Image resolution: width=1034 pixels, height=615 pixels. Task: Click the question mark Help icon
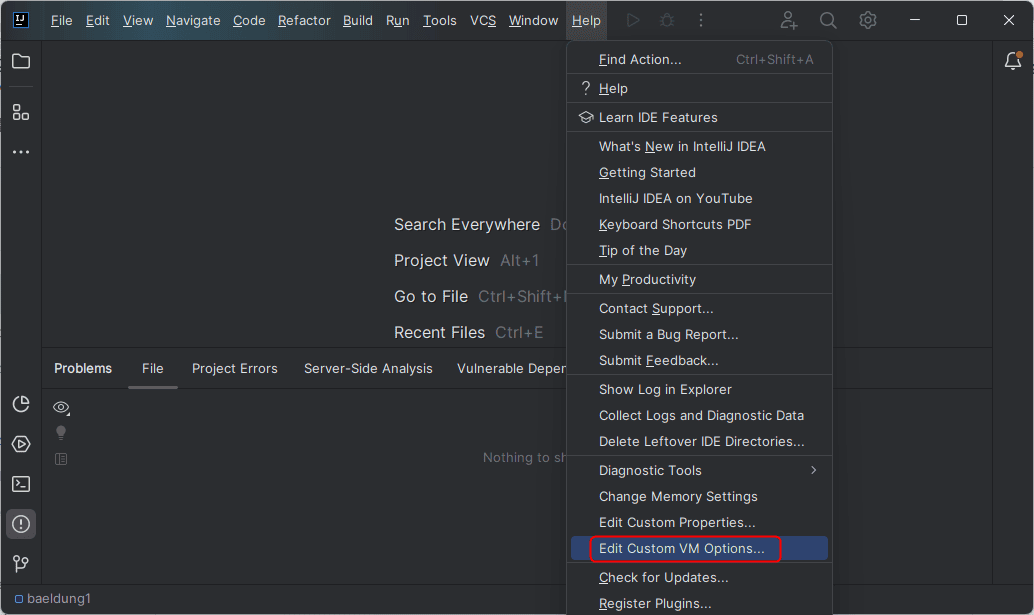pyautogui.click(x=586, y=88)
